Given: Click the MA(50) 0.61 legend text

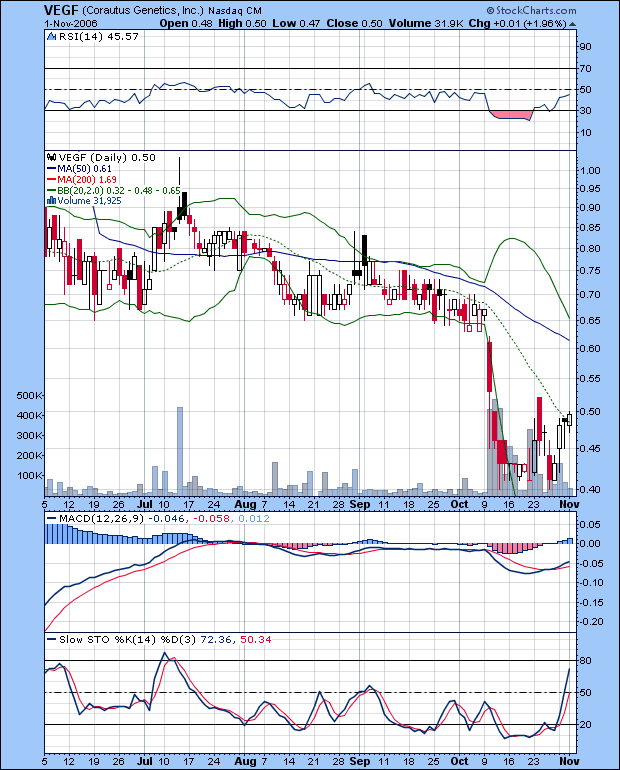Looking at the screenshot, I should point(84,168).
